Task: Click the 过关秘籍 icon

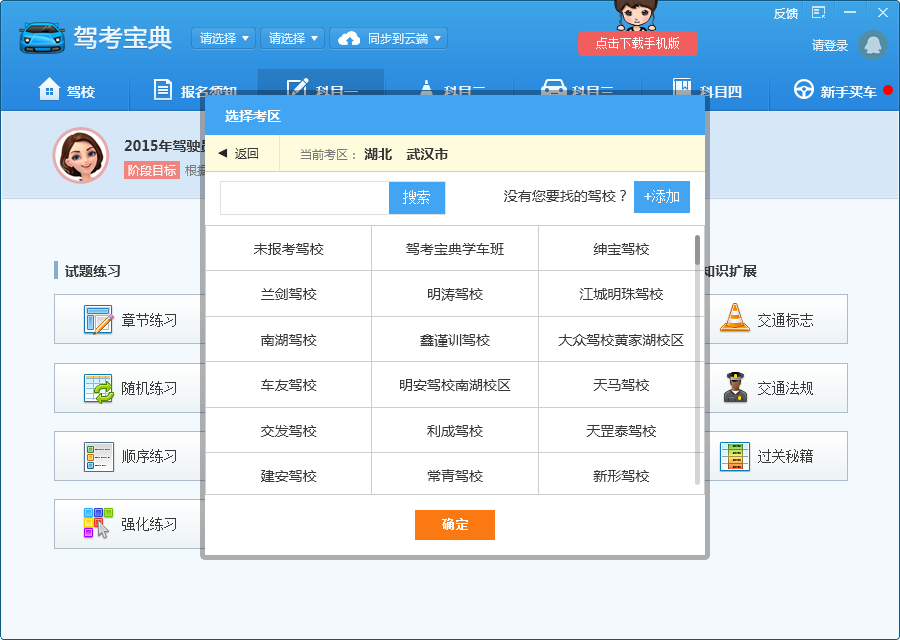Action: pos(736,456)
